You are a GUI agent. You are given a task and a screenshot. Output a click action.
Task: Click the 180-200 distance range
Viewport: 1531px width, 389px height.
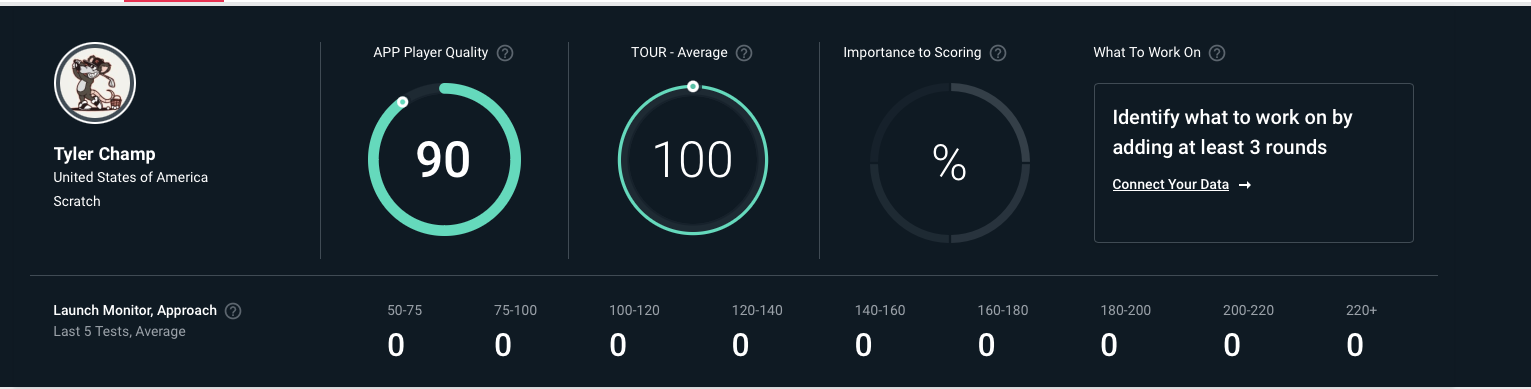[x=1125, y=311]
